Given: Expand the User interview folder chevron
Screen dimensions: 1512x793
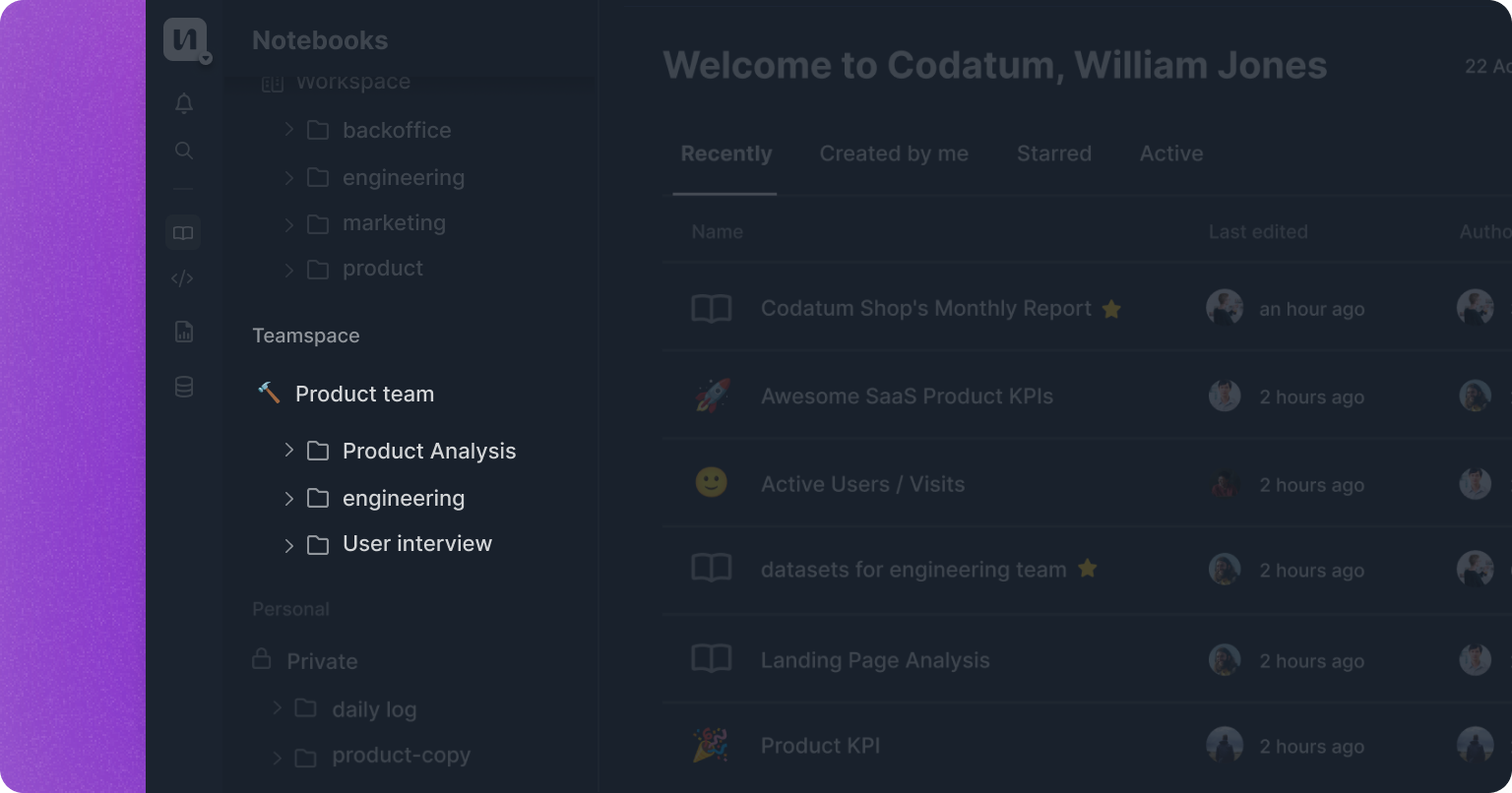Looking at the screenshot, I should tap(288, 544).
